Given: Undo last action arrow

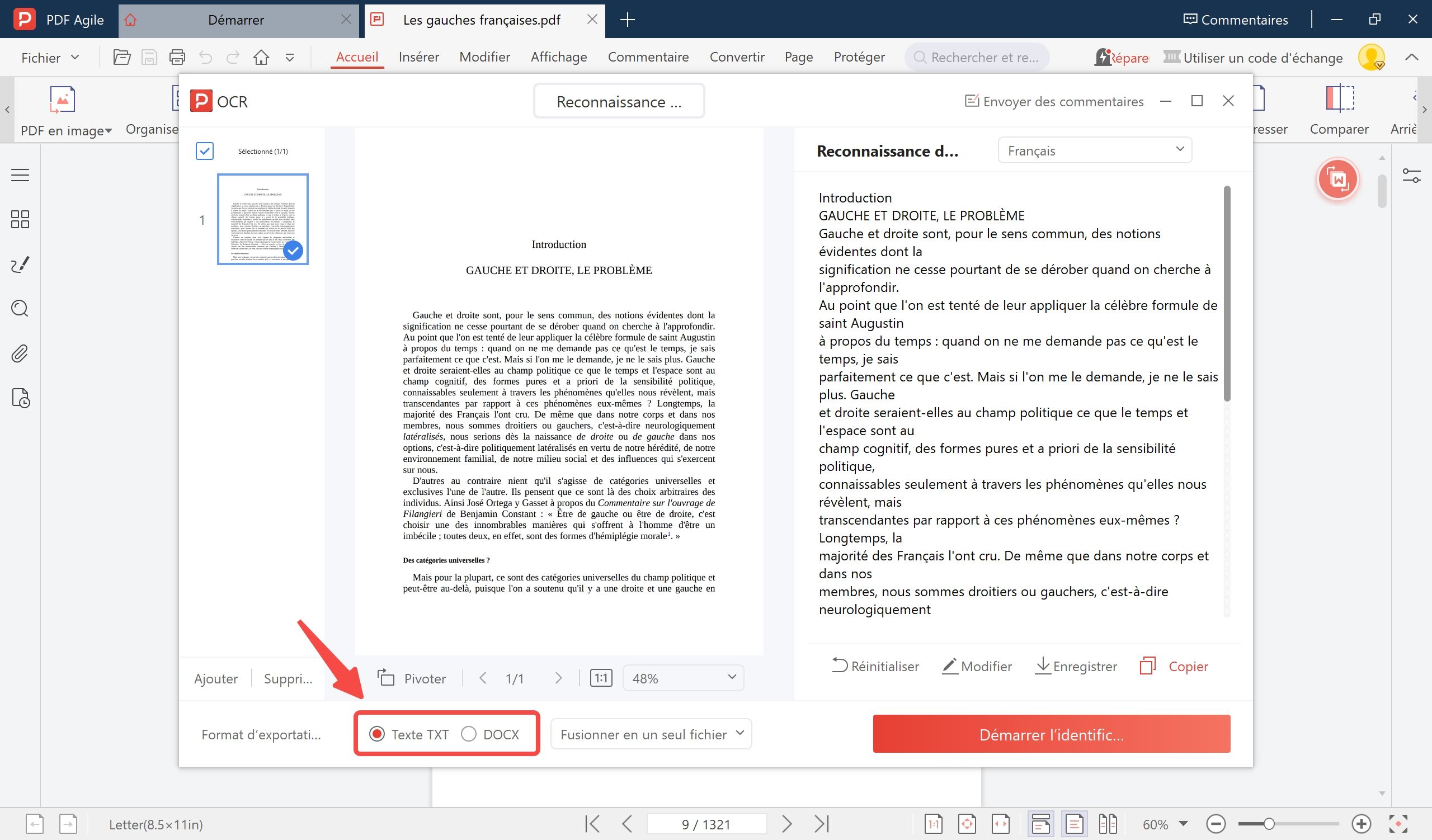Looking at the screenshot, I should [206, 58].
